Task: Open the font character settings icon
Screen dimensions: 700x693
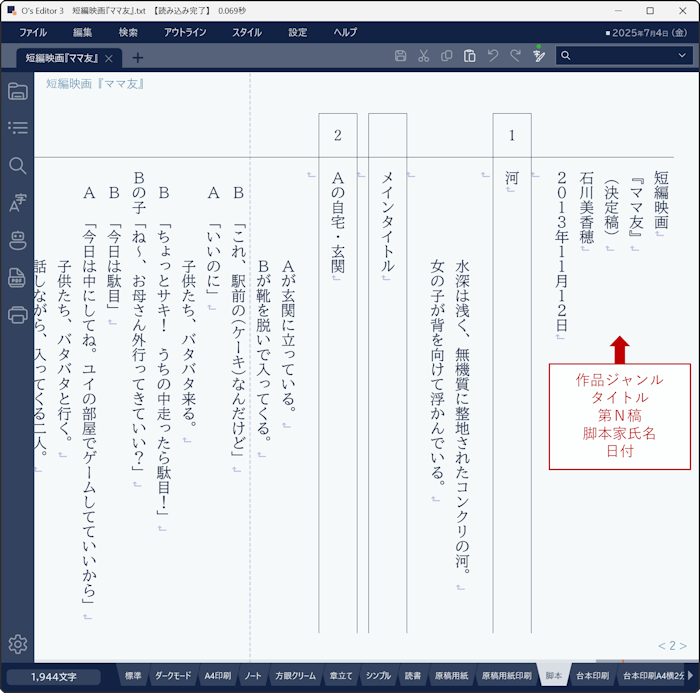Action: 17,203
